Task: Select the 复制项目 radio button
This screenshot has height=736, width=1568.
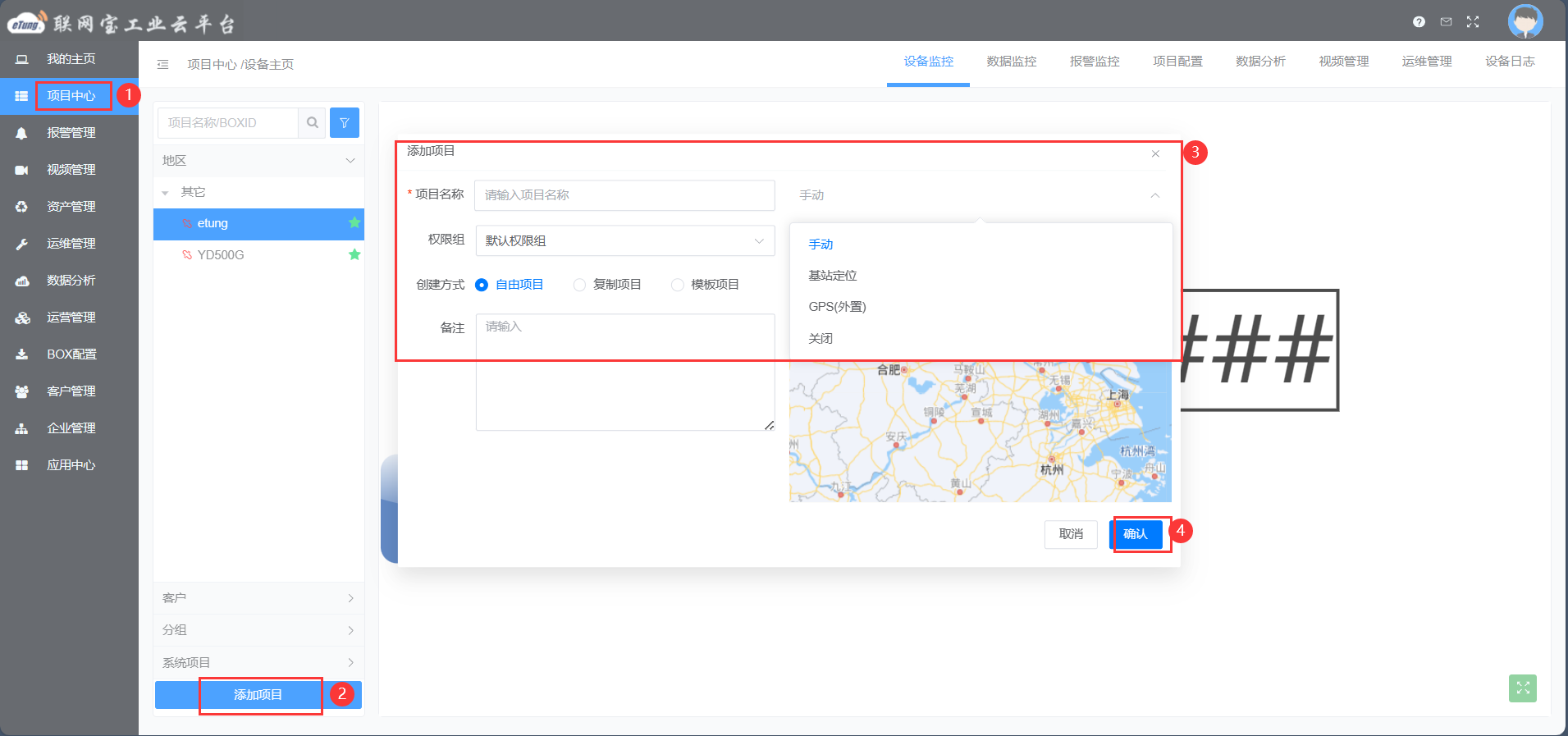Action: click(x=579, y=285)
